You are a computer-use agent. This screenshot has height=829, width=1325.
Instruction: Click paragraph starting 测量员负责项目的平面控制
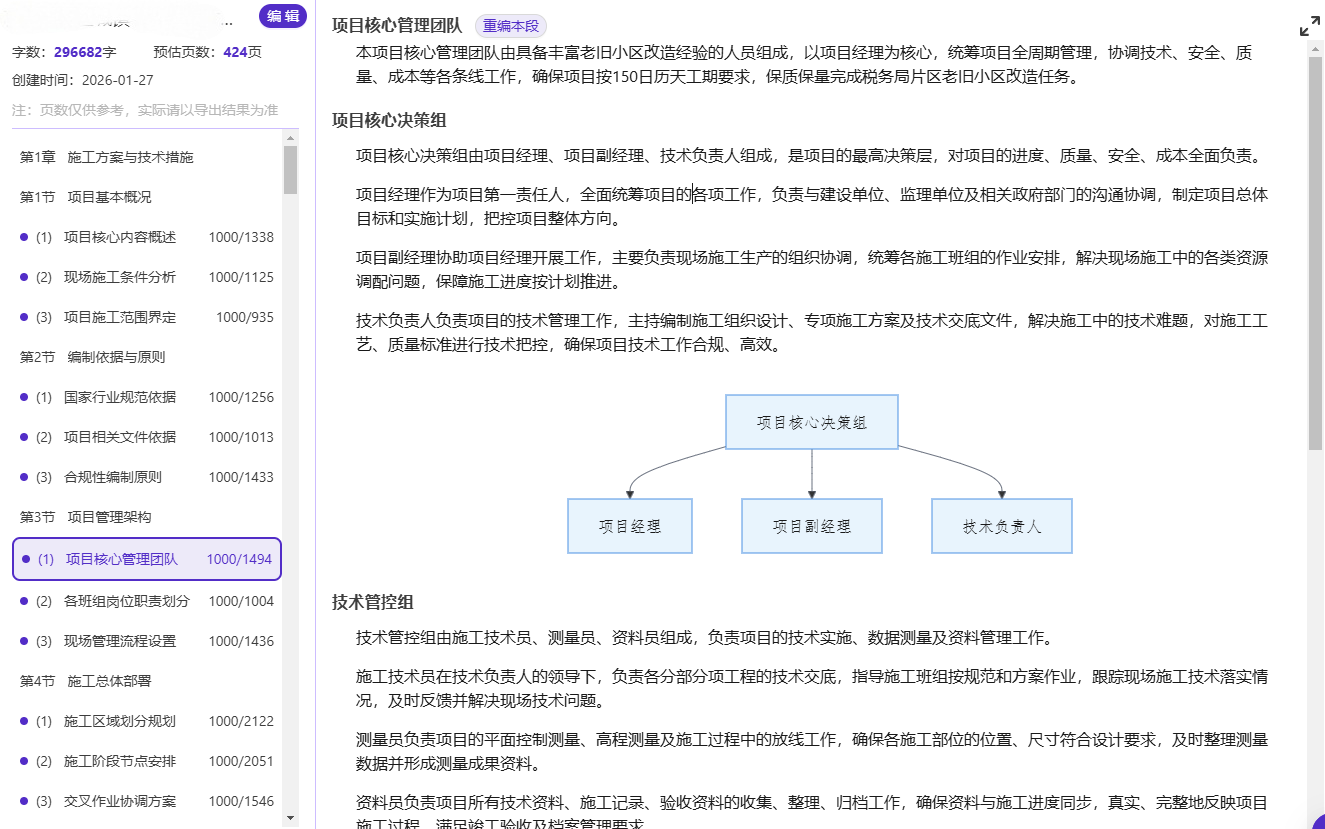(812, 752)
